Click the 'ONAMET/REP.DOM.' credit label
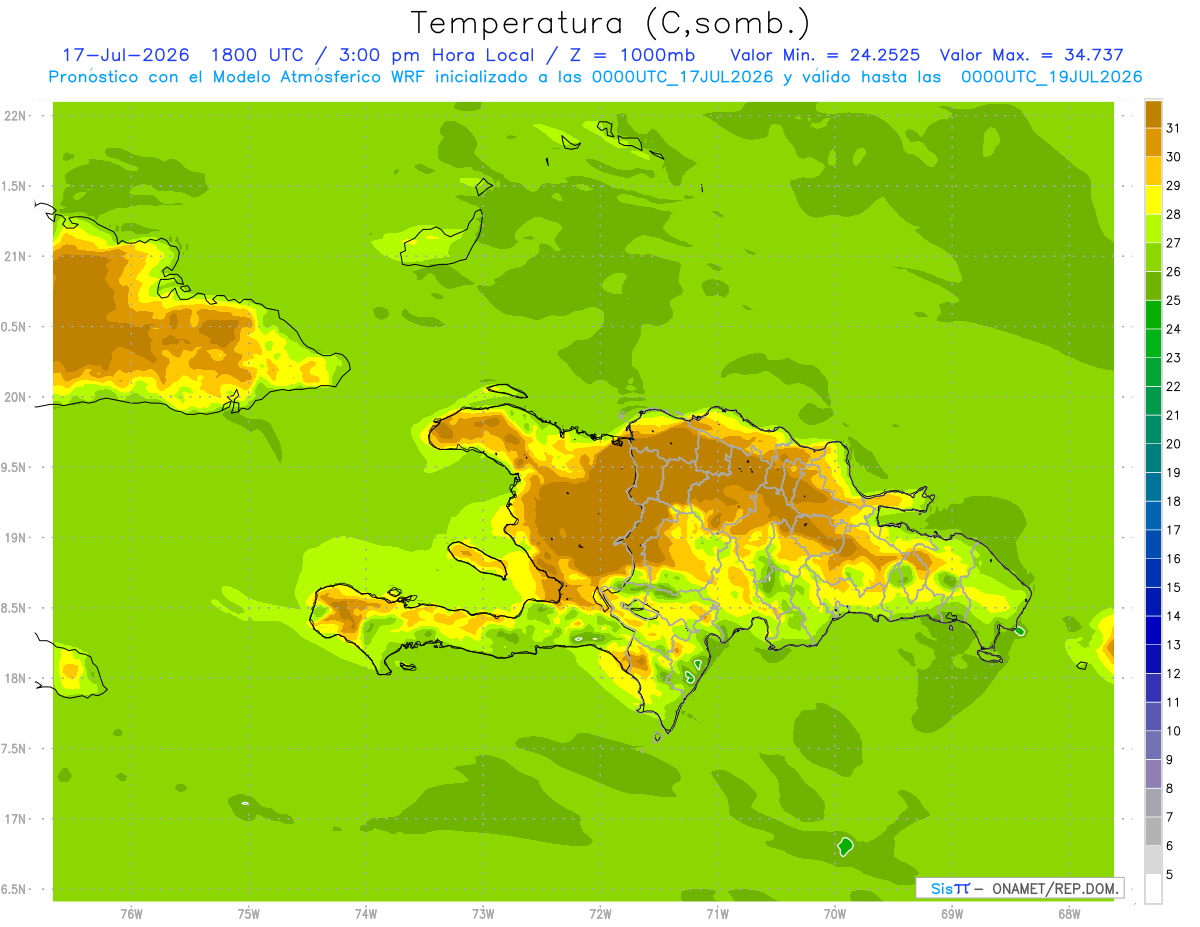Viewport: 1200px width, 927px height. [1056, 888]
